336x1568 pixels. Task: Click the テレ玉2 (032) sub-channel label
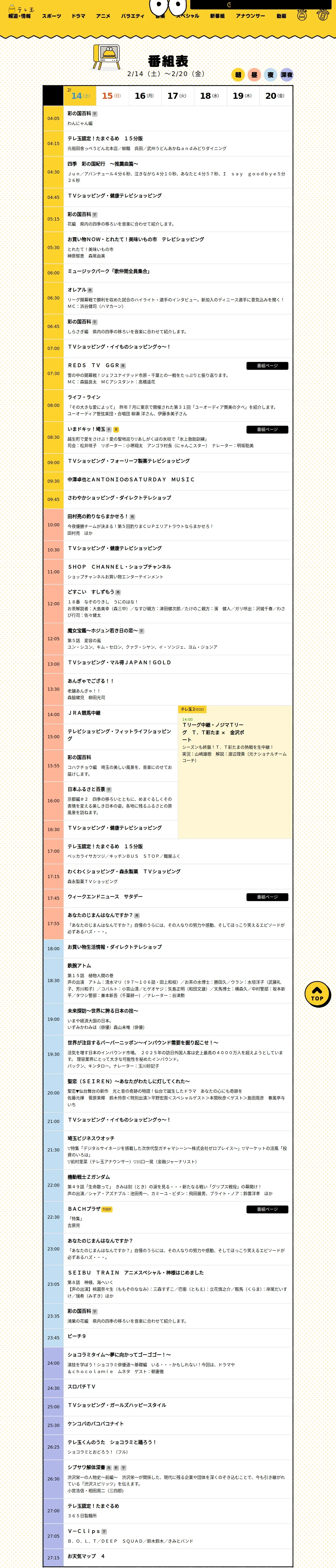click(x=193, y=709)
